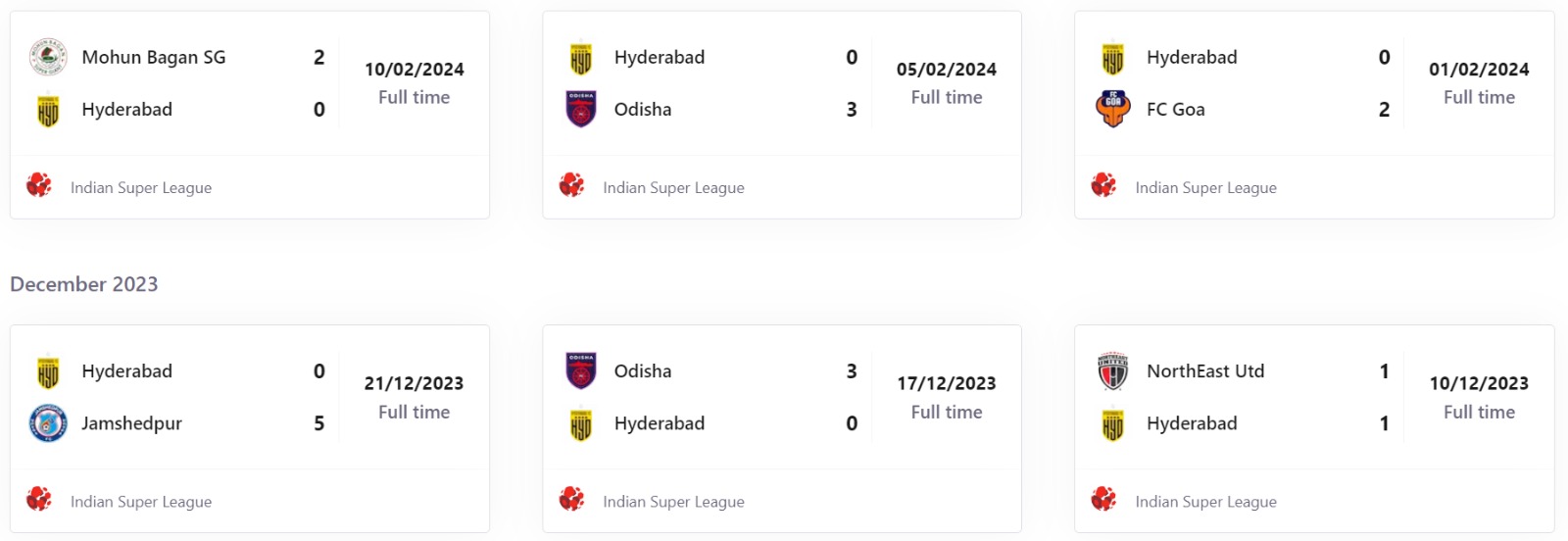Click the FC Goa club crest

1113,110
